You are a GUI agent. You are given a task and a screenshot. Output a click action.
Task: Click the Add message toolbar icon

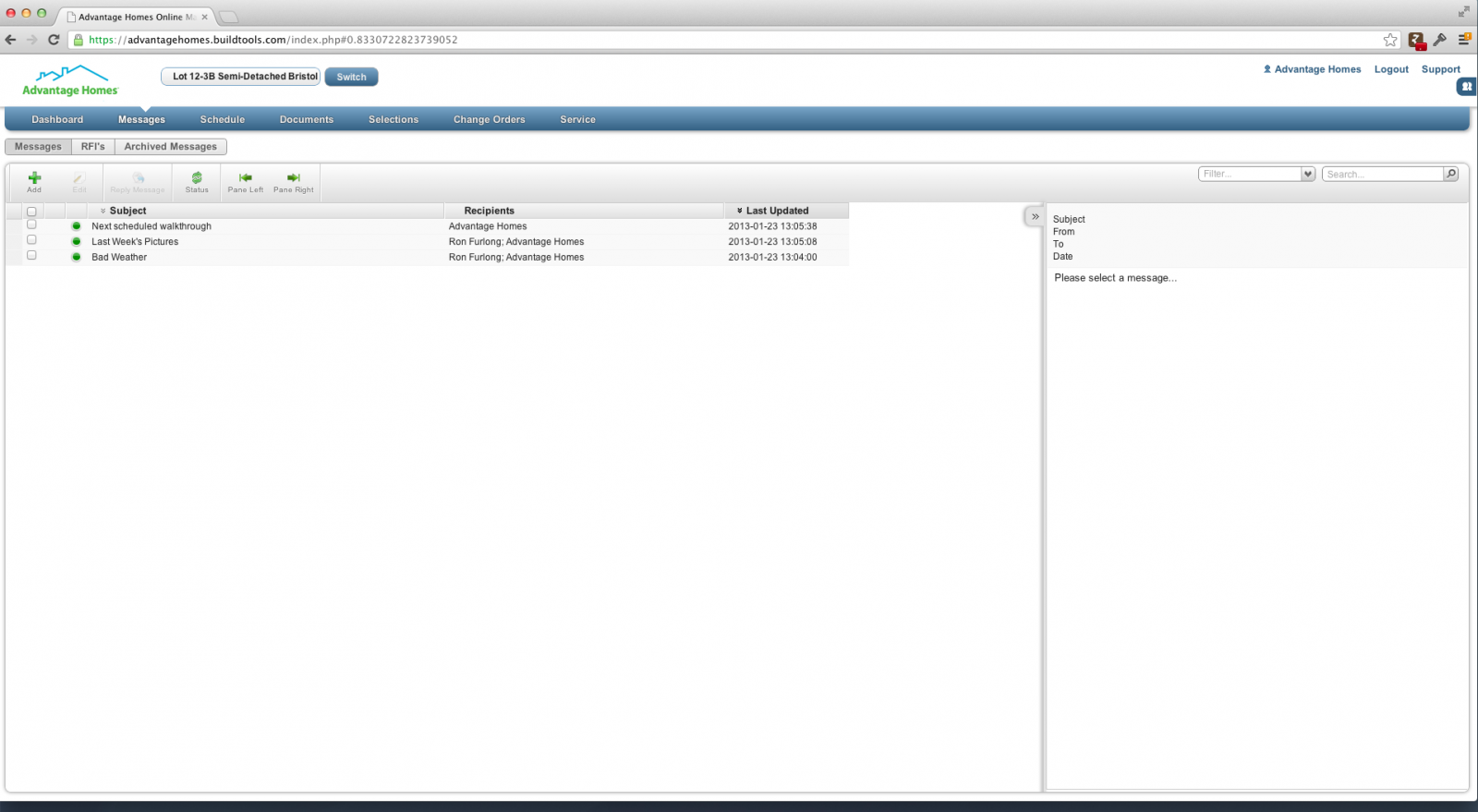point(34,181)
